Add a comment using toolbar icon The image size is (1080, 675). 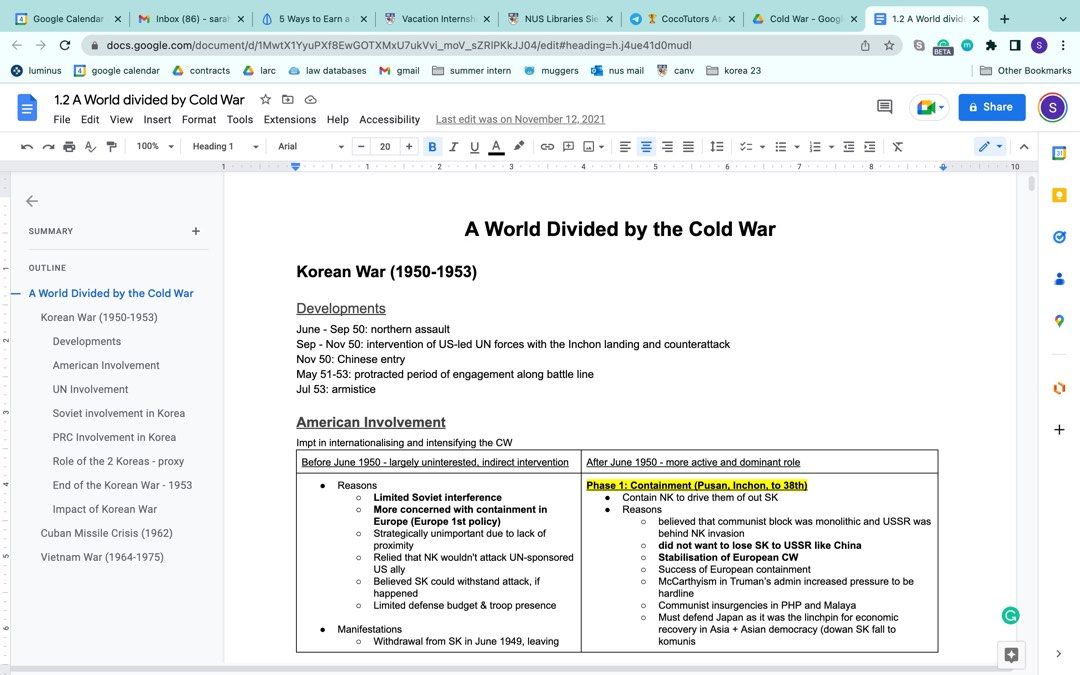pyautogui.click(x=568, y=146)
